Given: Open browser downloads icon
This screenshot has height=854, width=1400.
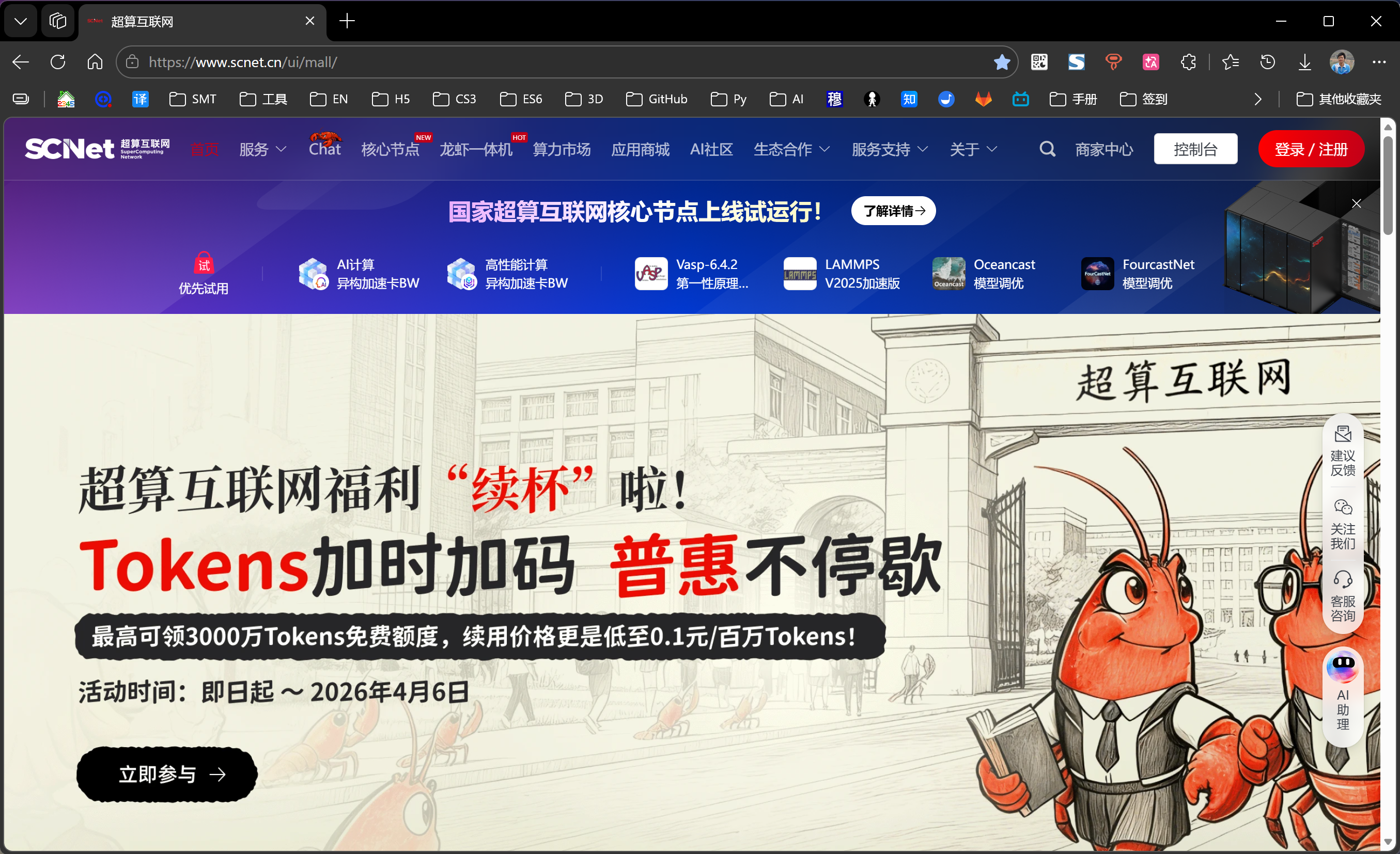Looking at the screenshot, I should pos(1304,62).
